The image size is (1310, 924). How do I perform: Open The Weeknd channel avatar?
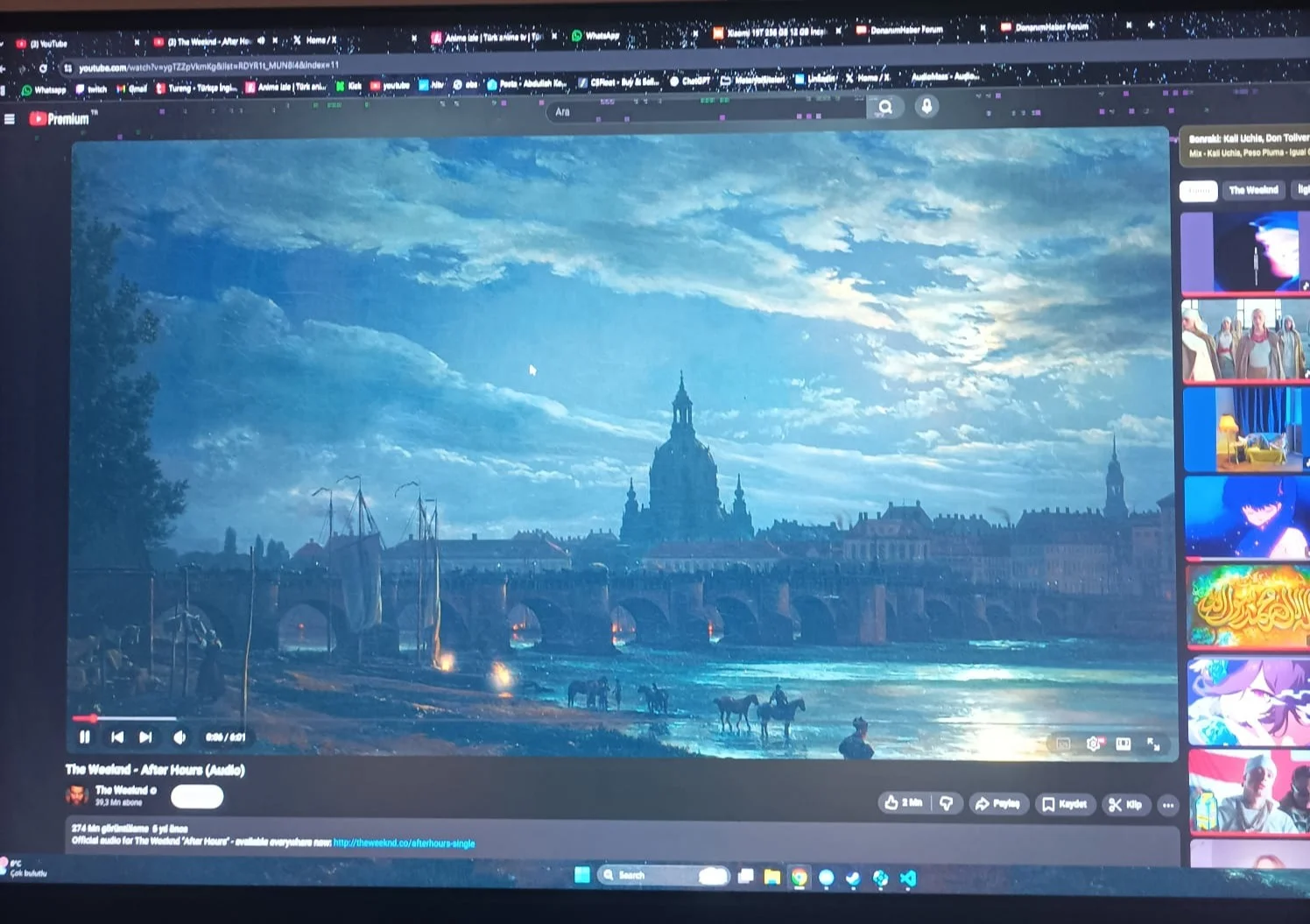77,794
